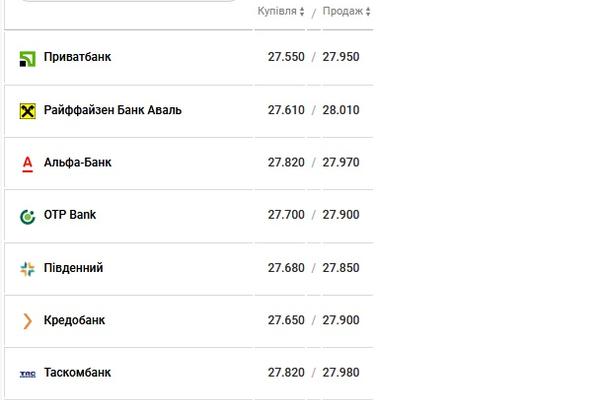The image size is (600, 400).
Task: Open the OTP Bank name link
Action: pyautogui.click(x=70, y=215)
